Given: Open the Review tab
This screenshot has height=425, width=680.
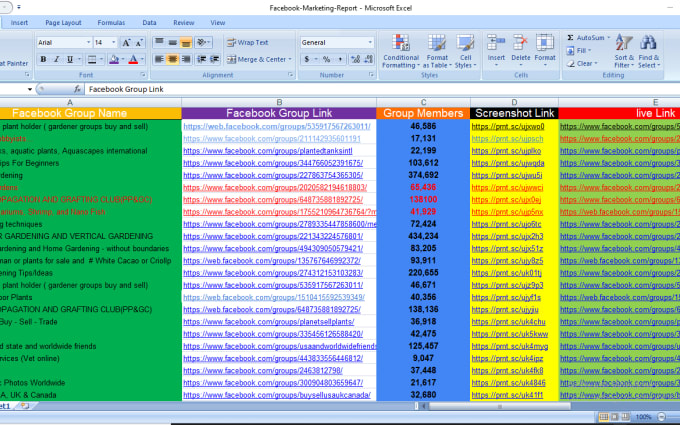Looking at the screenshot, I should (183, 23).
